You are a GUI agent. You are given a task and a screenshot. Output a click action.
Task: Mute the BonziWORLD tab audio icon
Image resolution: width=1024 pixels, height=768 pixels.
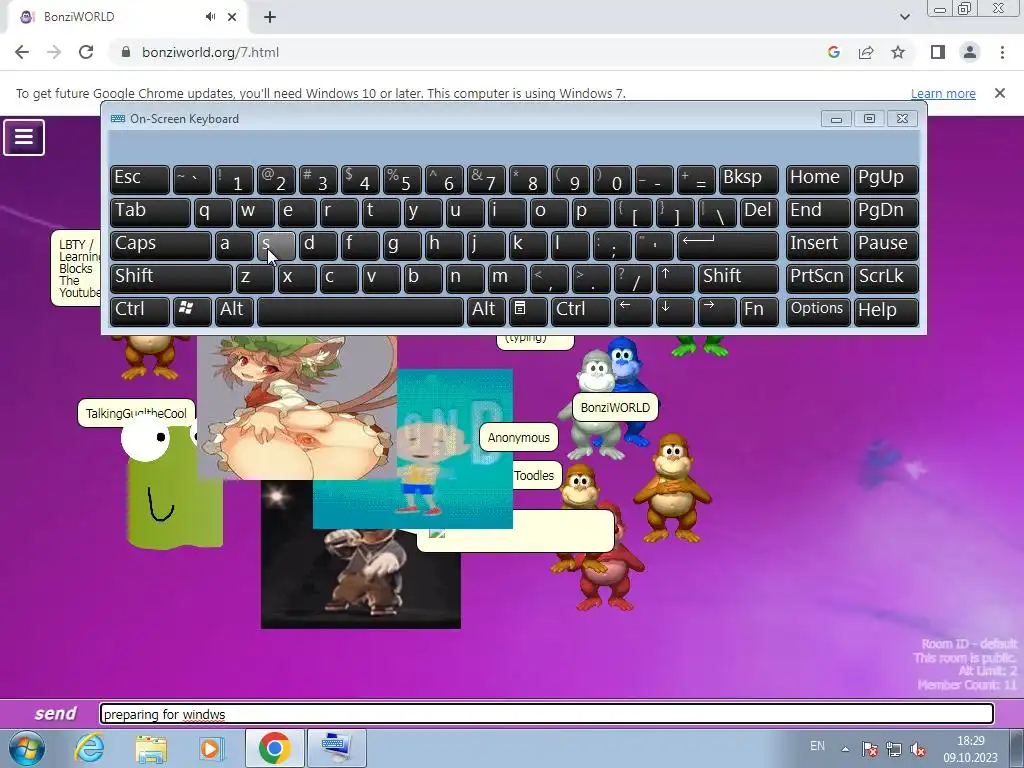pyautogui.click(x=210, y=17)
